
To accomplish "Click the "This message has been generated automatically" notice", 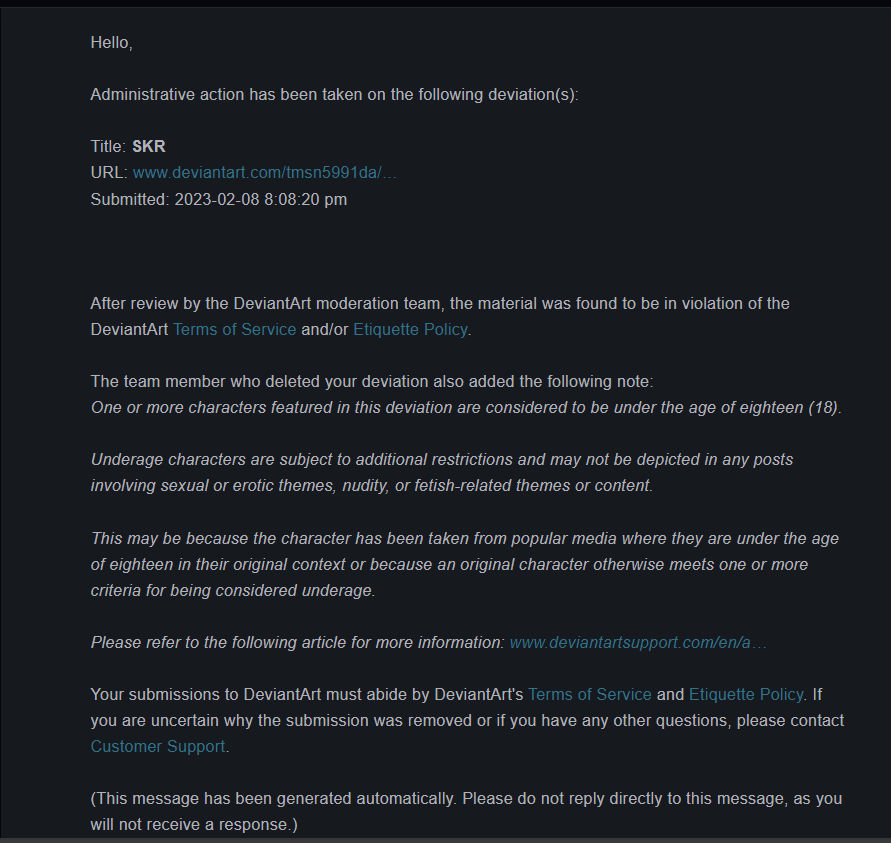I will [x=466, y=799].
